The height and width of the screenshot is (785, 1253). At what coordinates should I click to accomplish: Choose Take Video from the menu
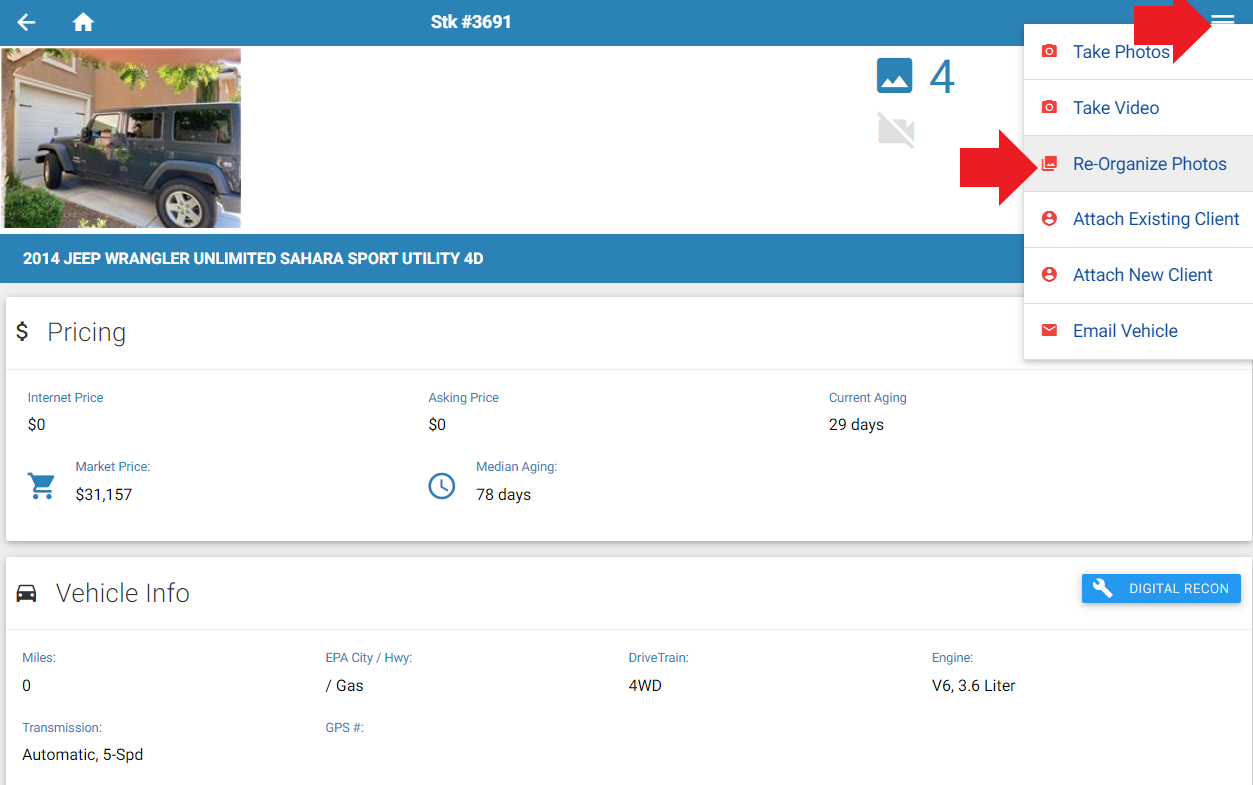pyautogui.click(x=1138, y=108)
